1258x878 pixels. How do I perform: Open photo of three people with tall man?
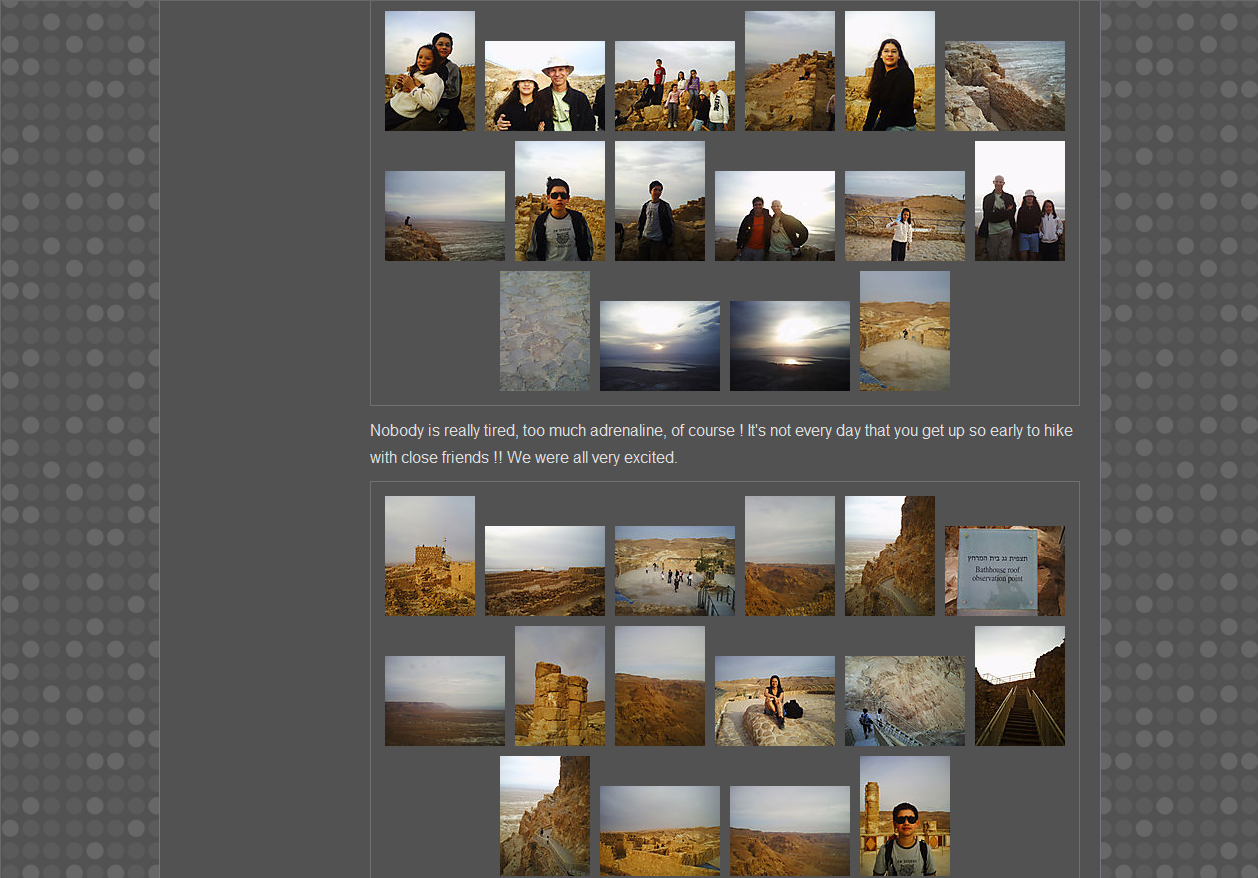pyautogui.click(x=1019, y=201)
